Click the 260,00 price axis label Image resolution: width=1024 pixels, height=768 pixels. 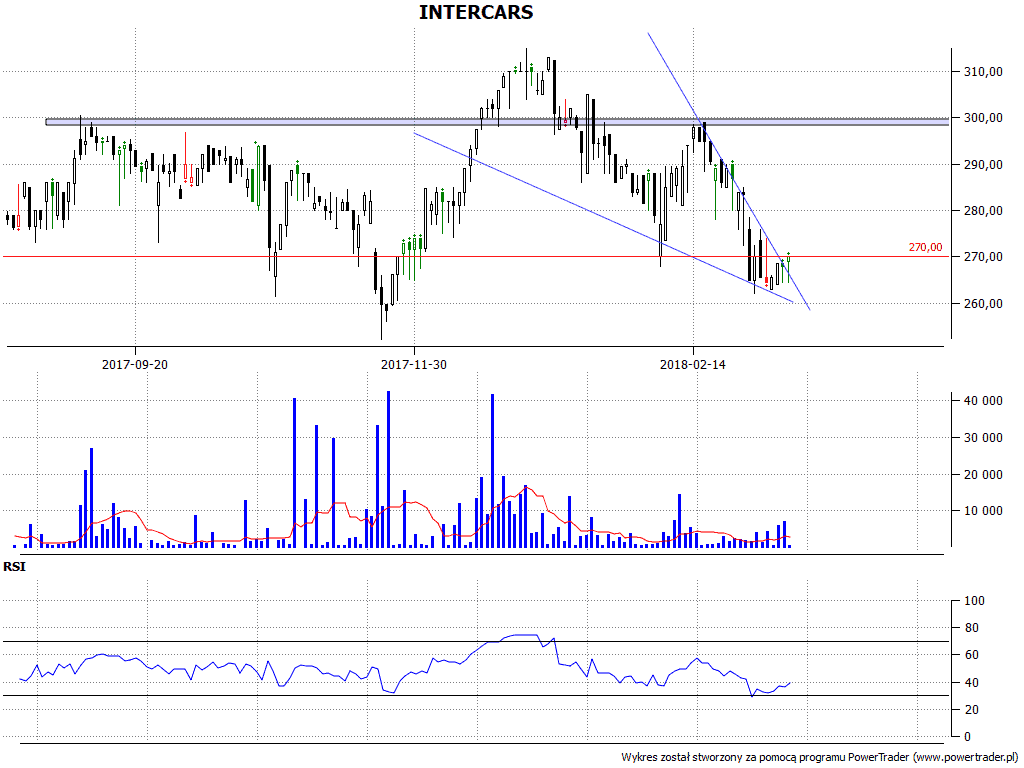pos(984,303)
